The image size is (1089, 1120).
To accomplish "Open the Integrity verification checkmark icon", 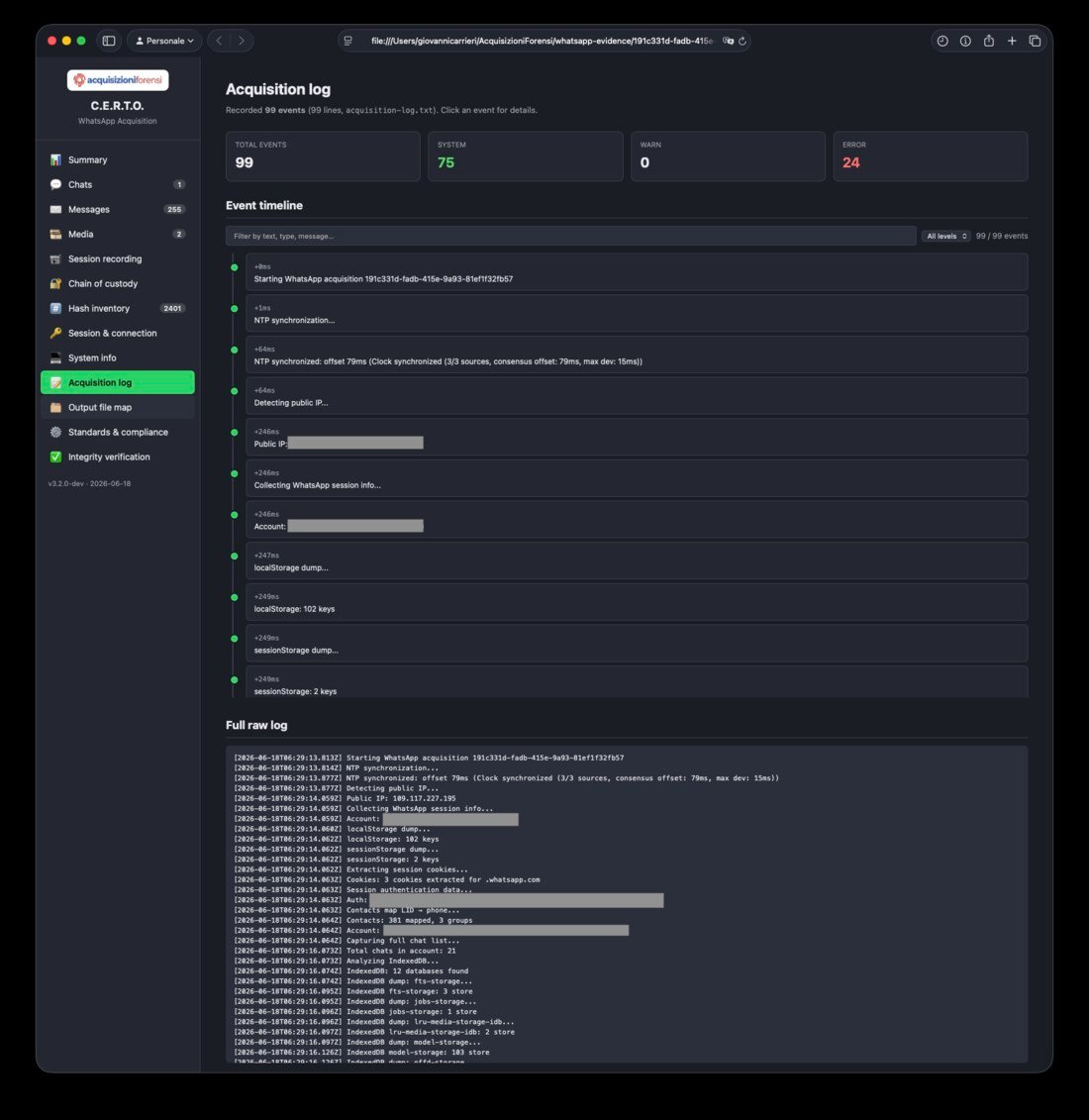I will [55, 458].
